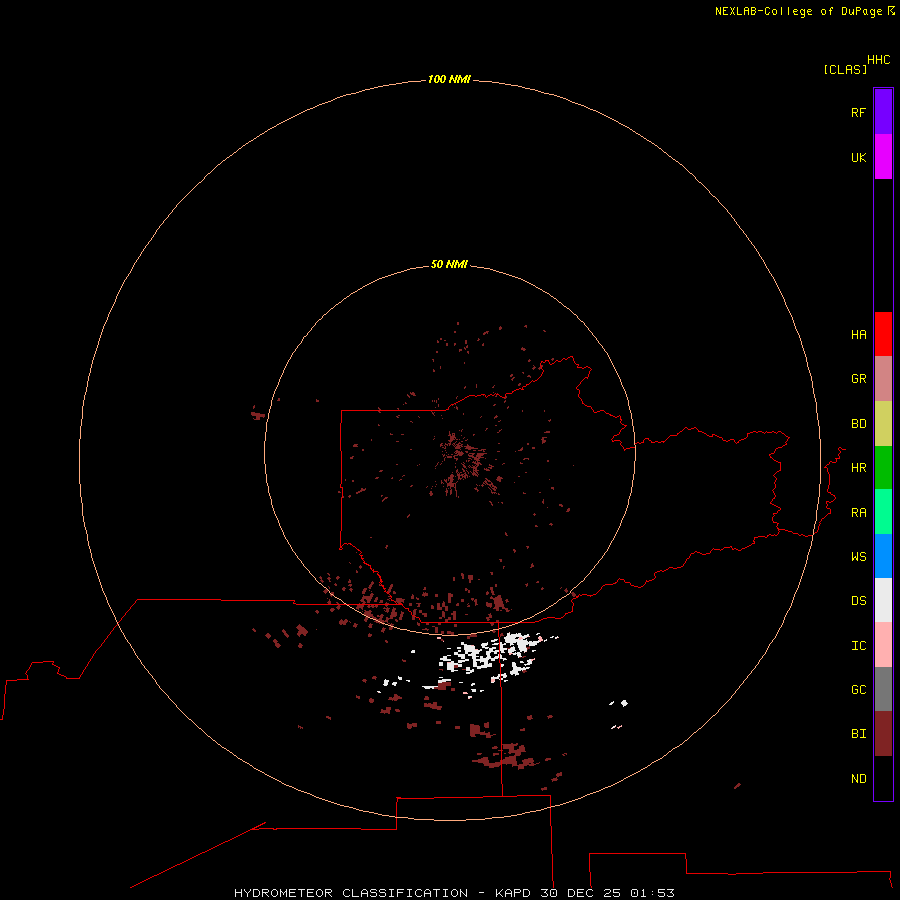Click the Hydrometeor Classification KAPD title caption
Viewport: 900px width, 900px height.
(454, 893)
